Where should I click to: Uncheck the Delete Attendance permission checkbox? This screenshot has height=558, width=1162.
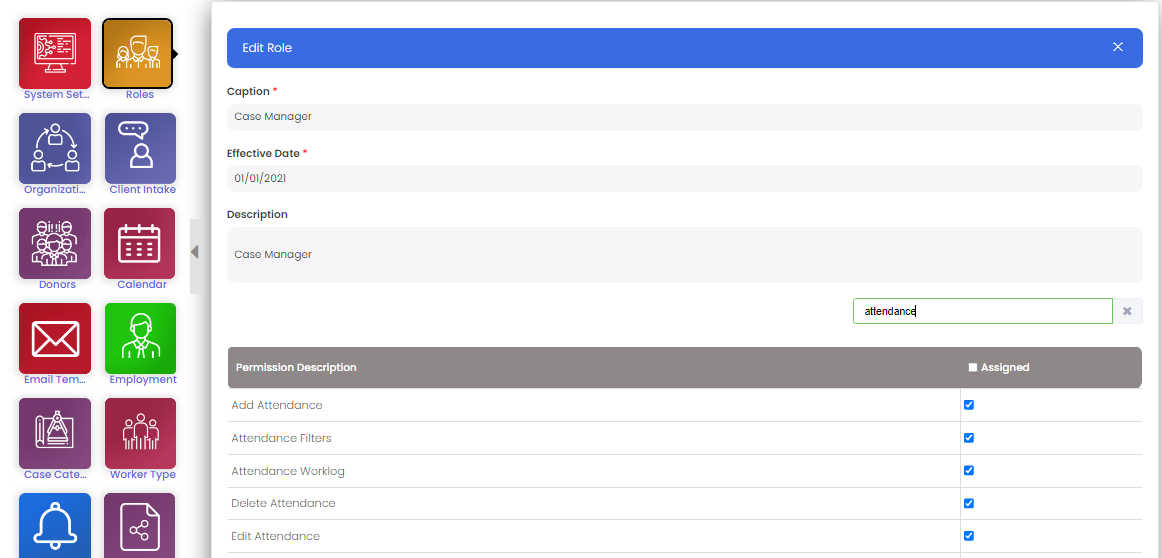point(968,503)
